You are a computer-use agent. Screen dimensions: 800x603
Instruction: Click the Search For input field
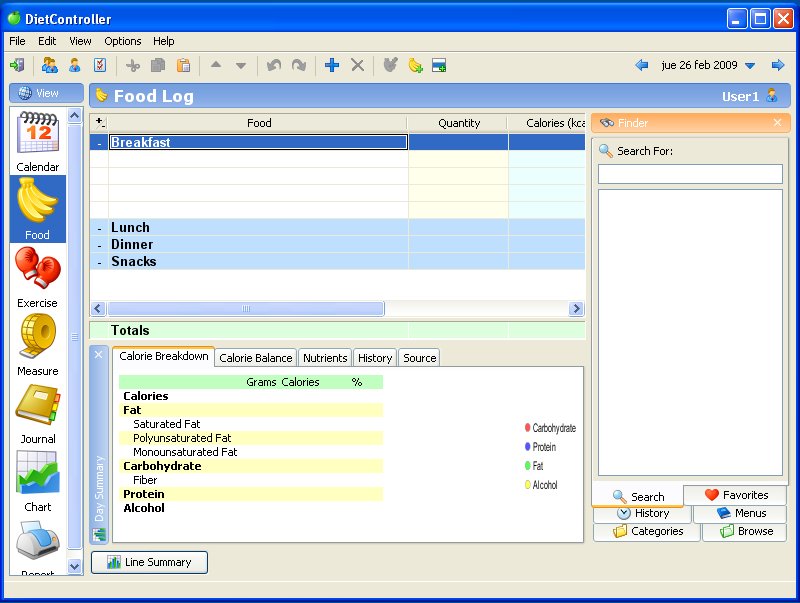click(x=690, y=174)
